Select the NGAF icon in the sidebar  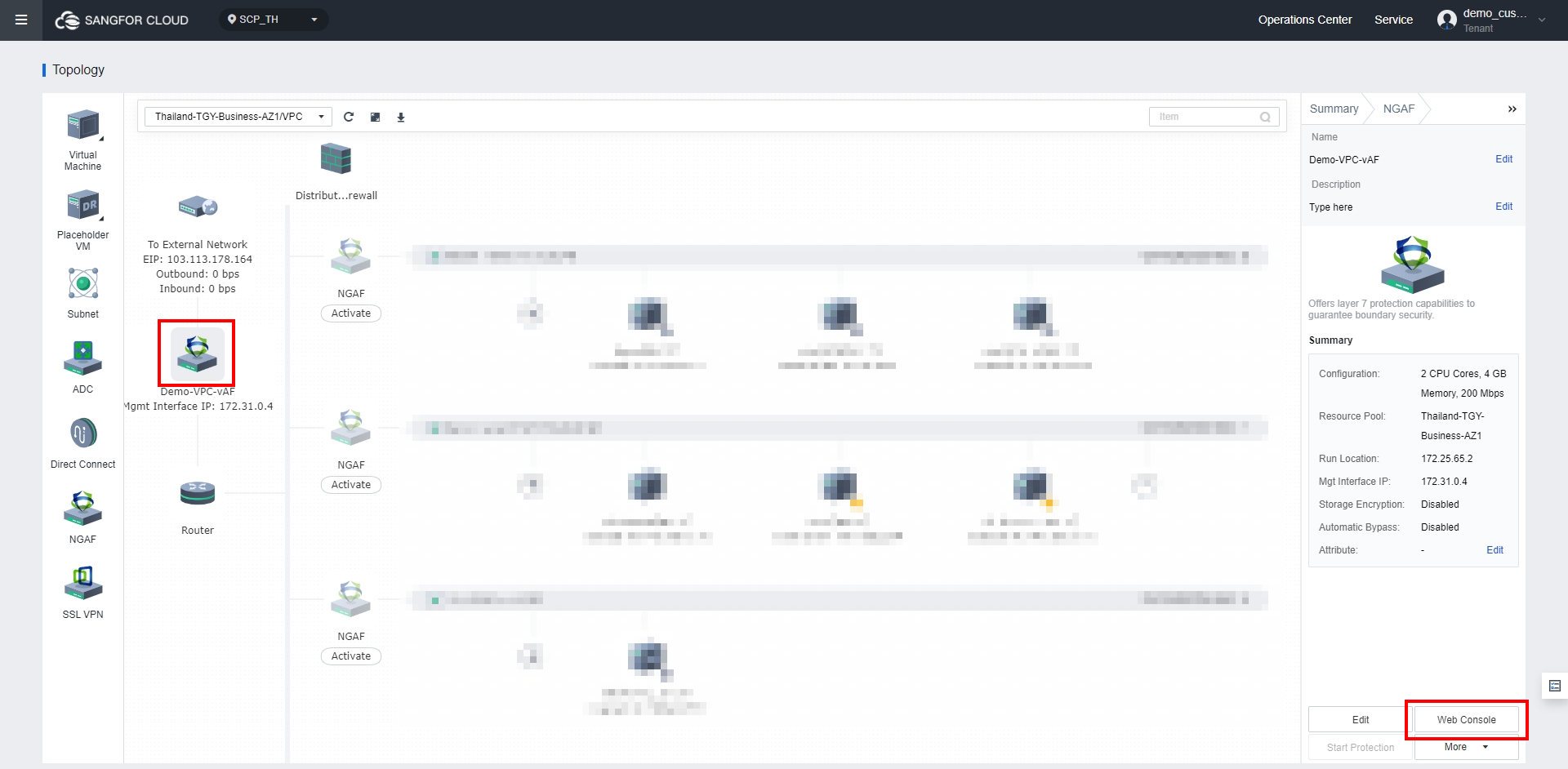(x=82, y=508)
